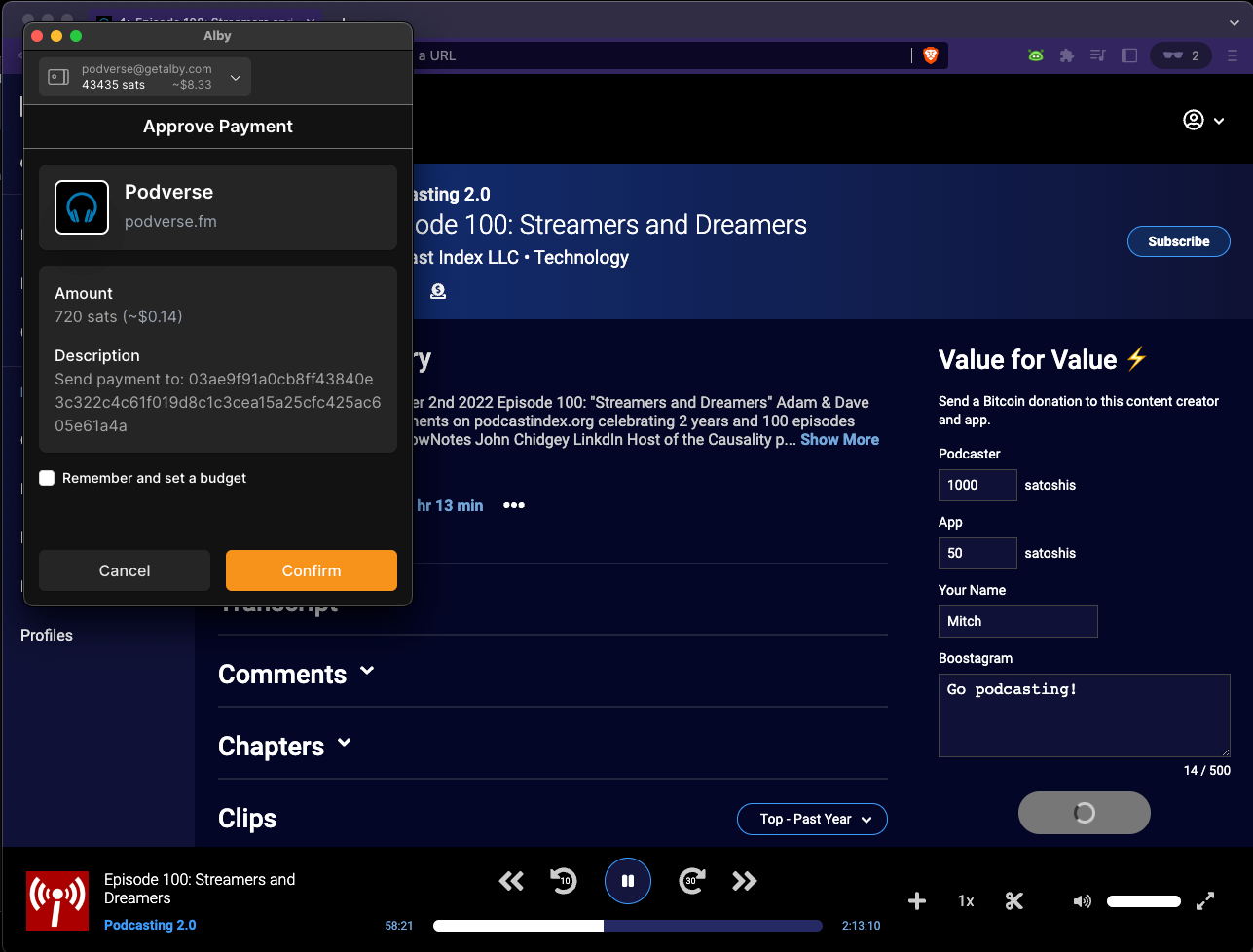This screenshot has width=1253, height=952.
Task: Open Profiles in the sidebar
Action: point(47,635)
